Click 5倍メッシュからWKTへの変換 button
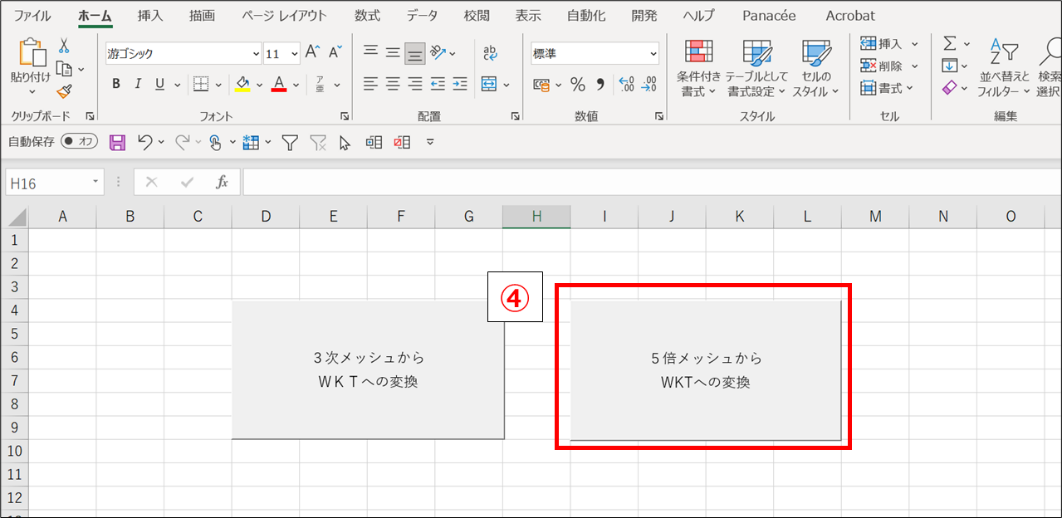 pyautogui.click(x=705, y=370)
